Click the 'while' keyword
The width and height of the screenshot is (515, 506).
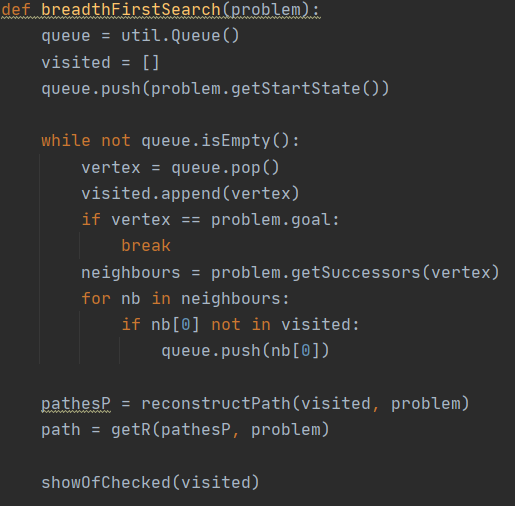click(x=66, y=140)
